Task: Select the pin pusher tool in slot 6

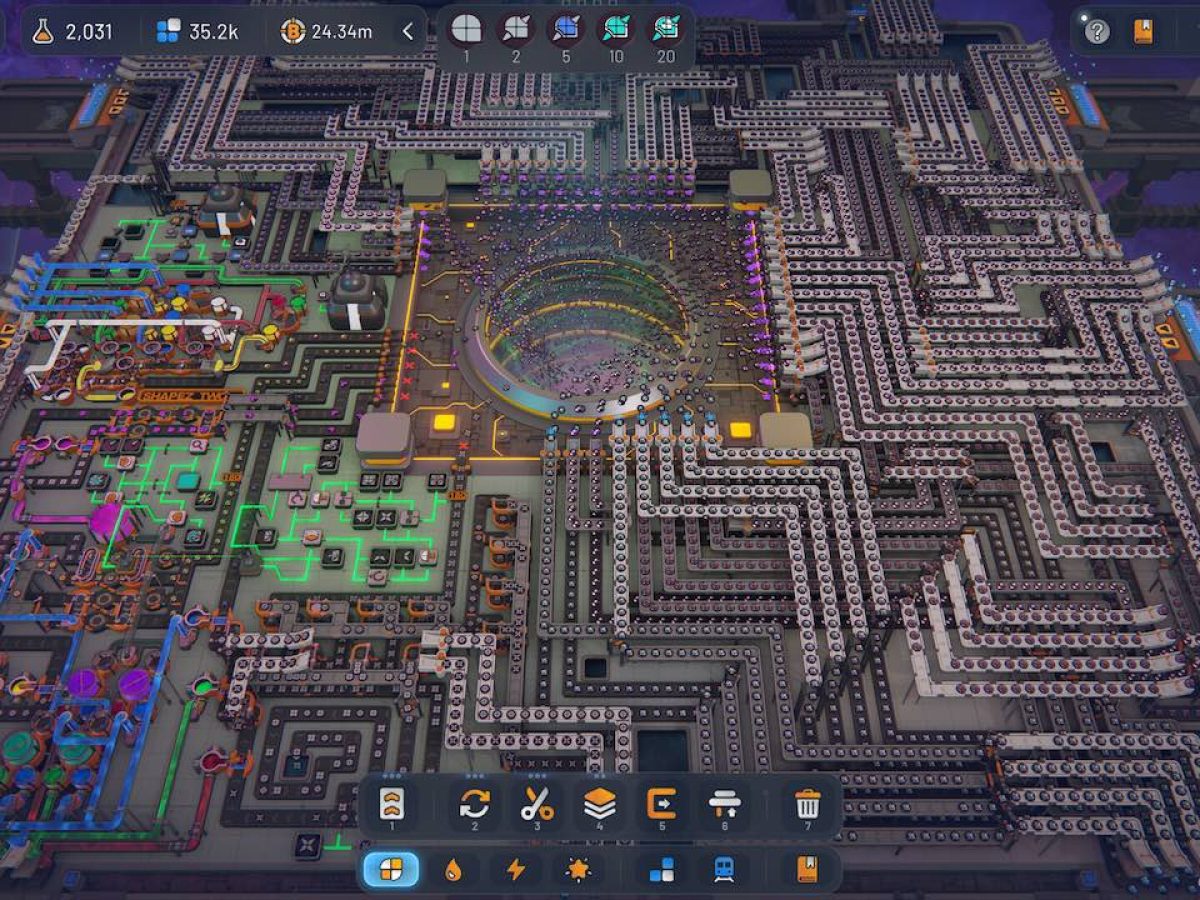Action: 724,804
